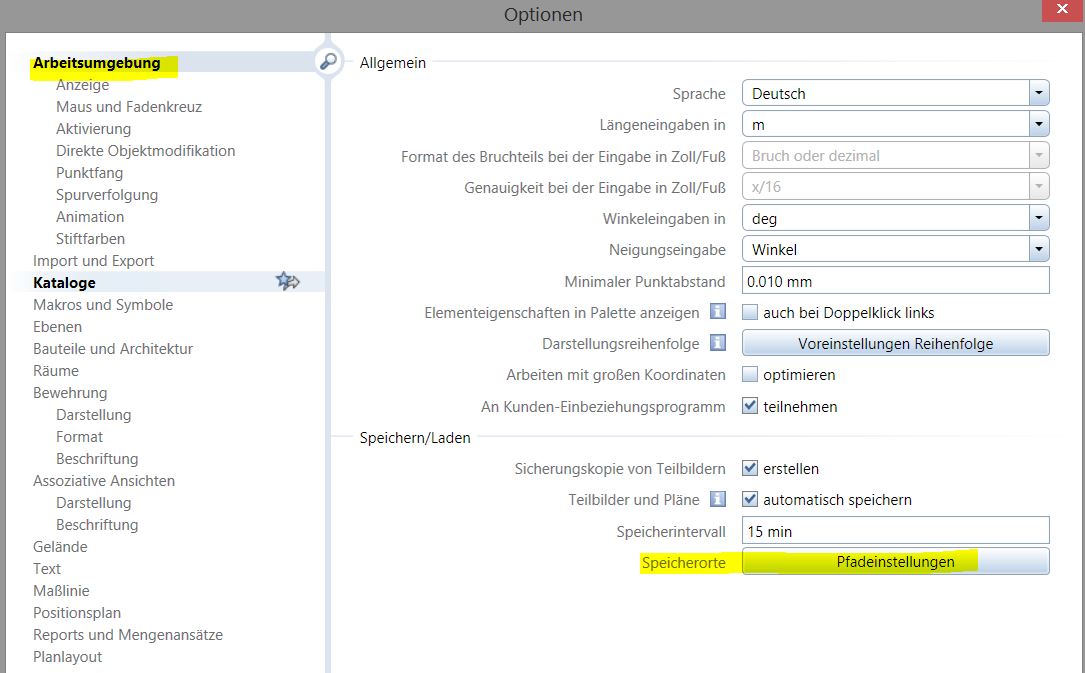Toggle the 'optimieren' checkbox for große Koordinaten

(x=750, y=375)
